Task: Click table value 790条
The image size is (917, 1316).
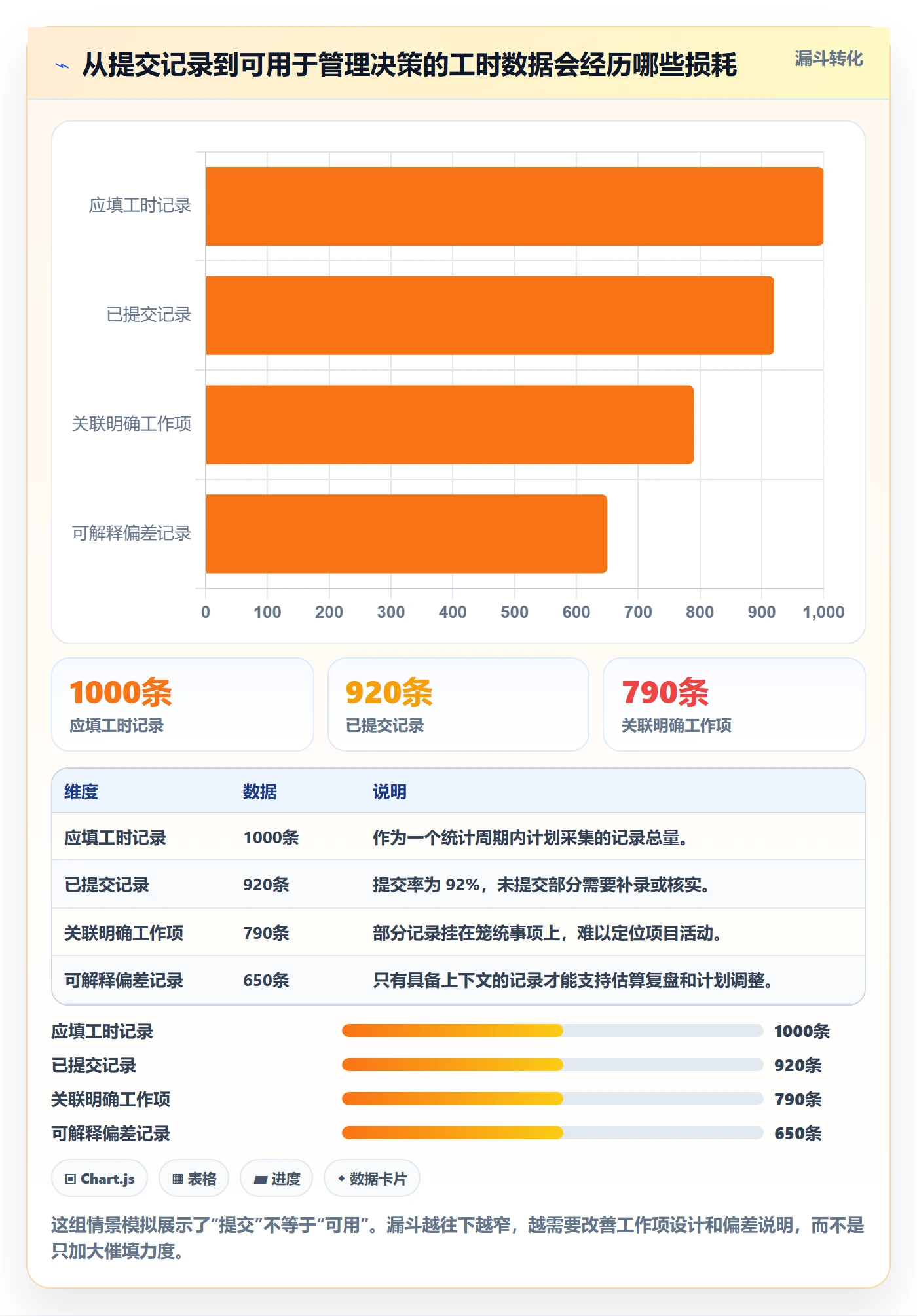Action: [266, 933]
